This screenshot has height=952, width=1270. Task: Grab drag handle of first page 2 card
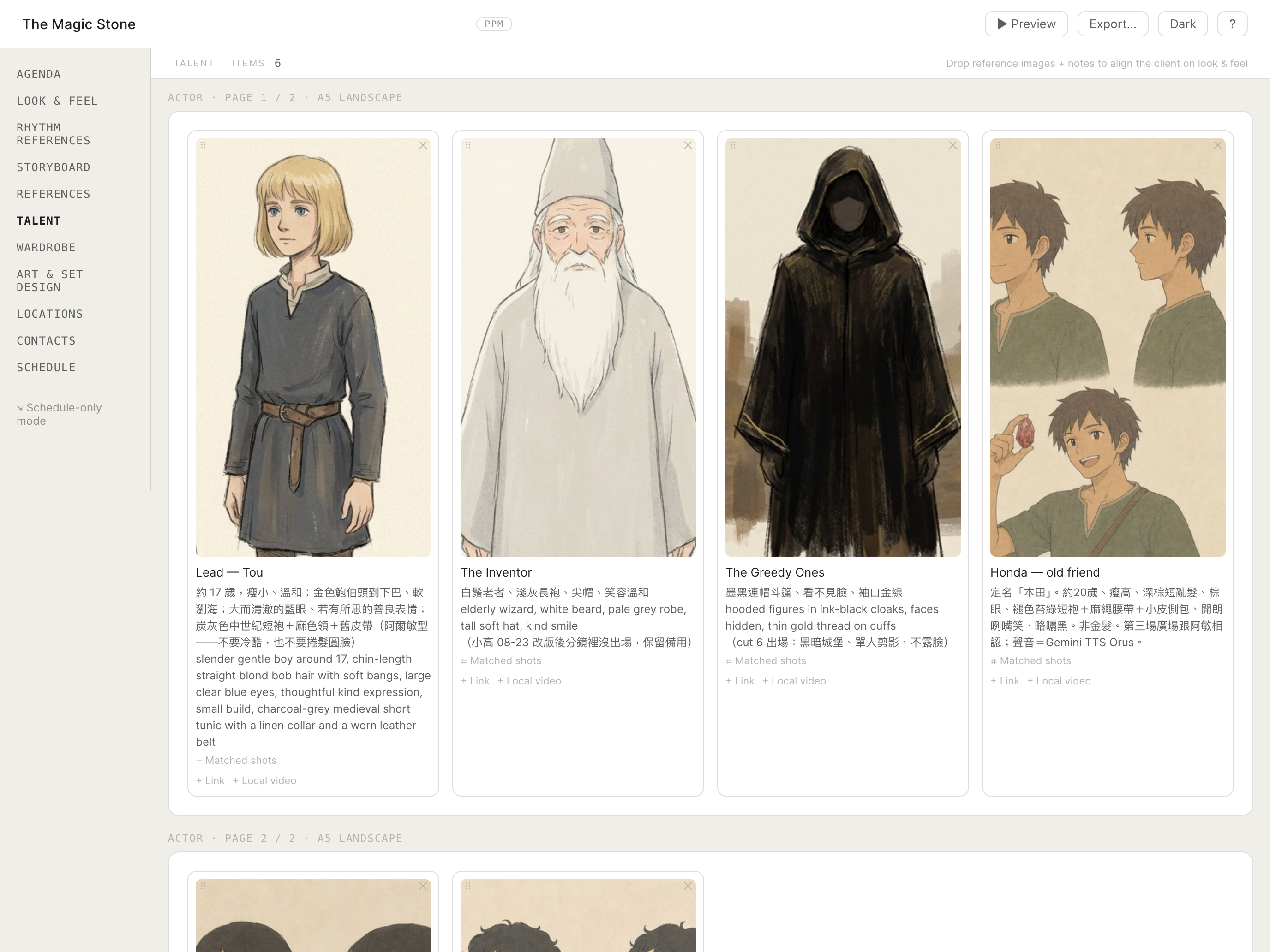click(203, 886)
